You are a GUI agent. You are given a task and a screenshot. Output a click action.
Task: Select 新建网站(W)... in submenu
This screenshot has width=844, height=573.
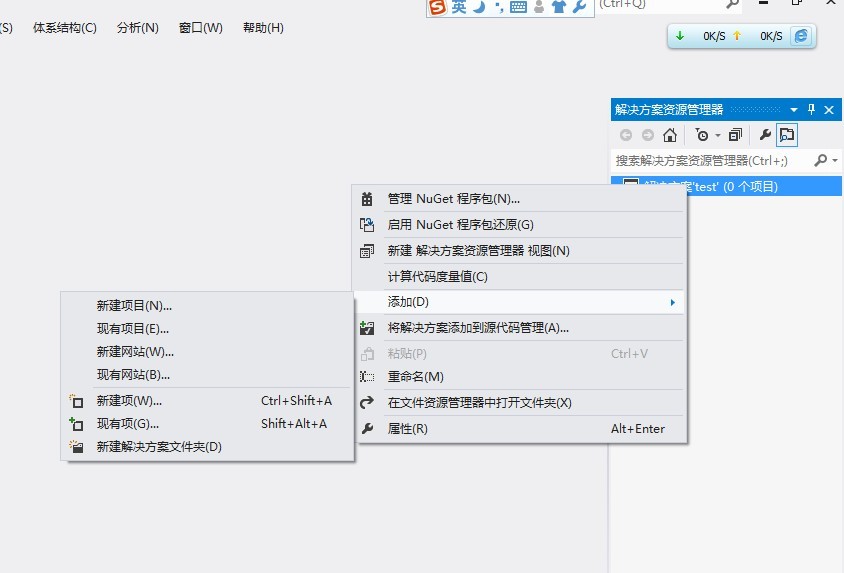coord(207,352)
